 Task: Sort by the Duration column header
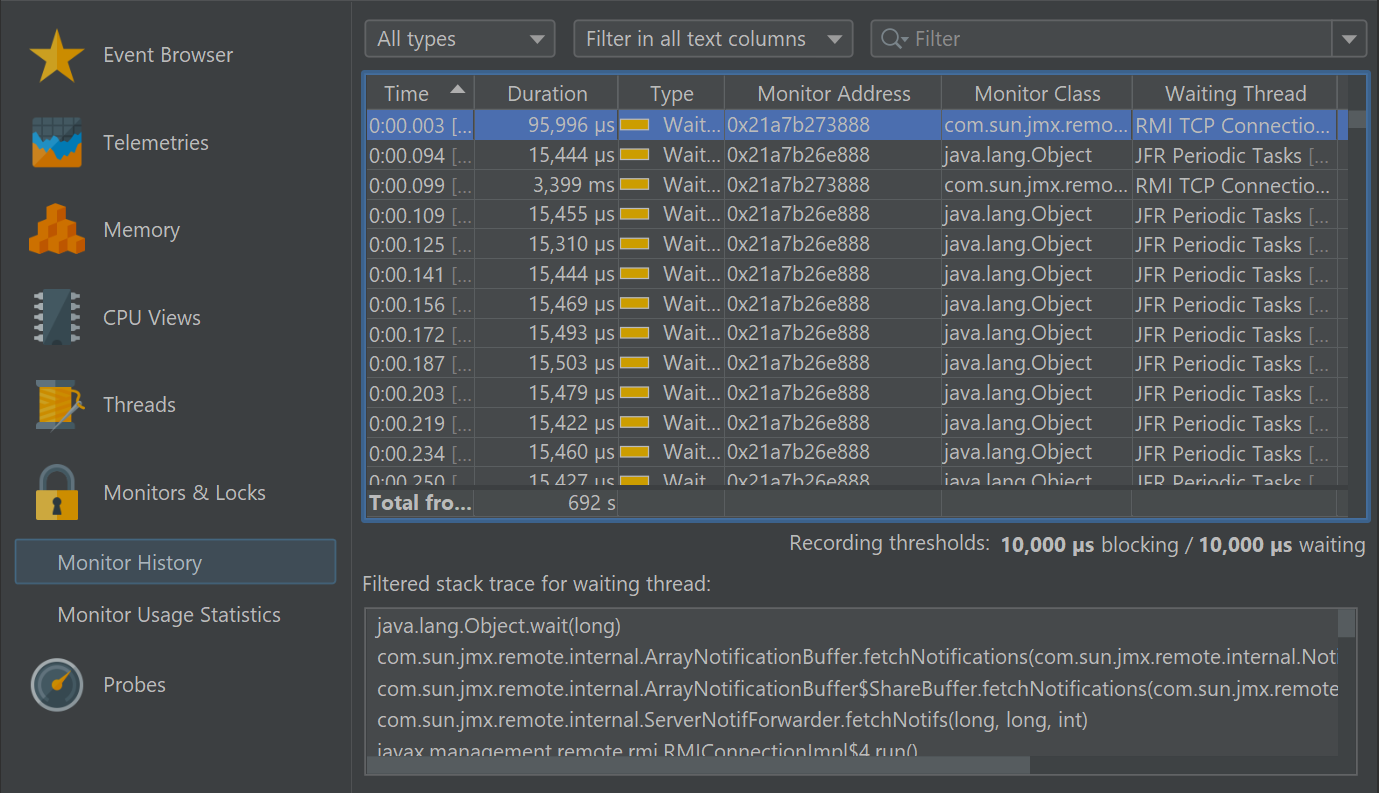[x=546, y=94]
